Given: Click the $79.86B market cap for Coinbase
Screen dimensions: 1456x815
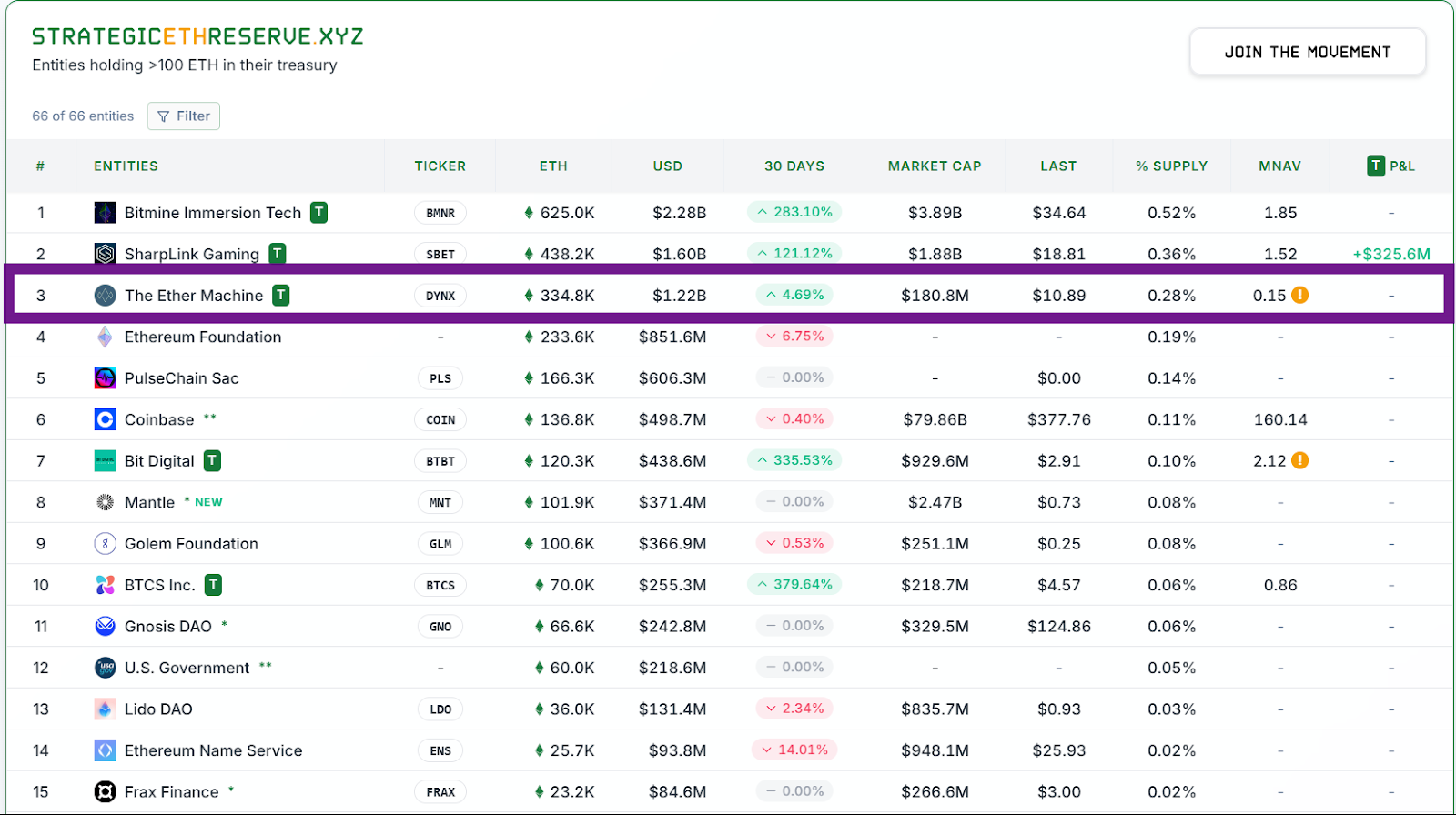Looking at the screenshot, I should point(935,419).
